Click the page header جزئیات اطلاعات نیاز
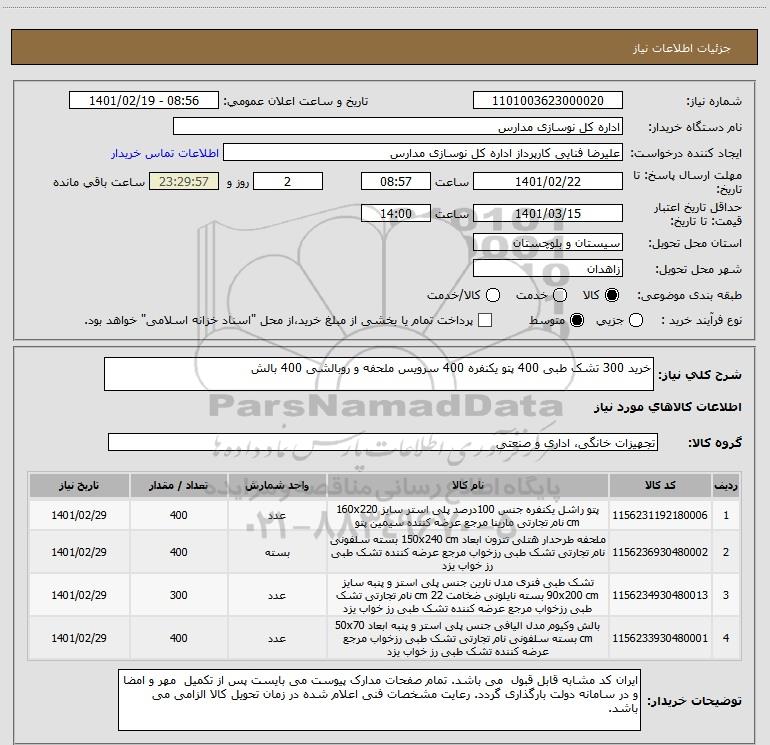Screen dimensions: 770x745 [681, 48]
